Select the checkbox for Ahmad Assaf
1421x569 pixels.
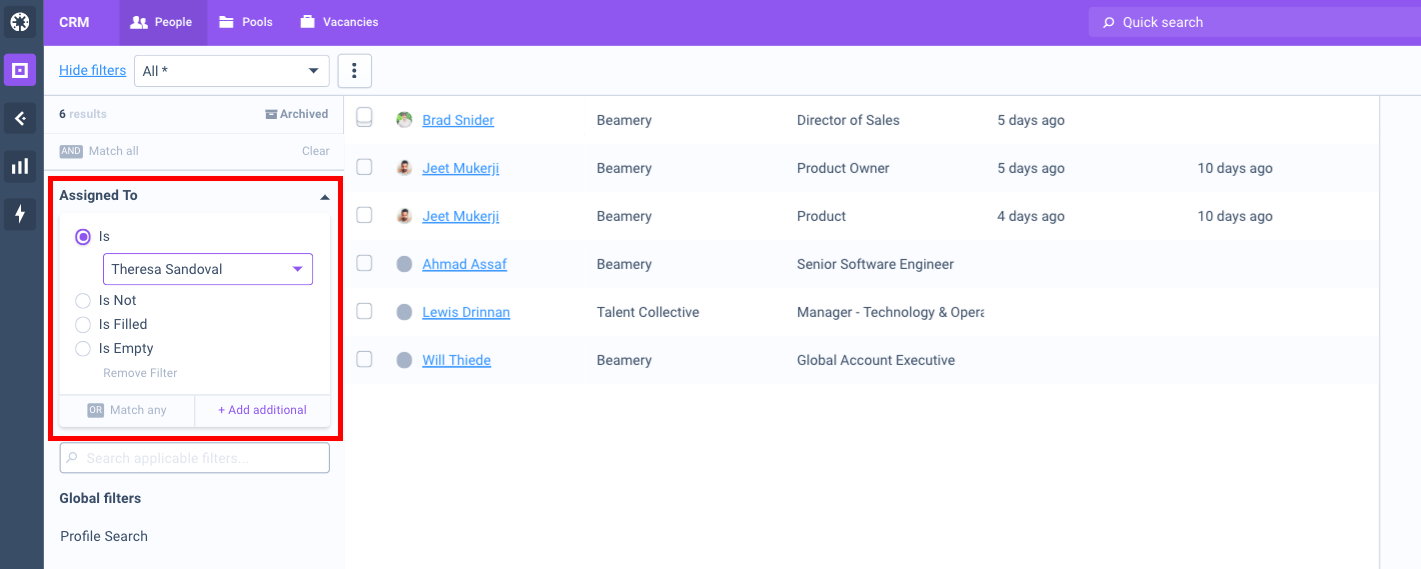(364, 263)
